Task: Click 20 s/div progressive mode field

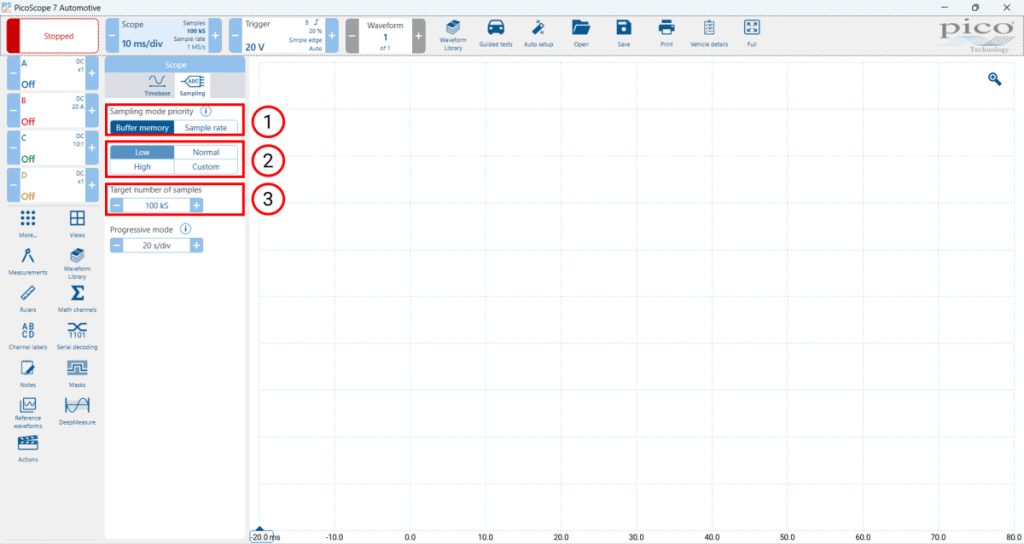Action: coord(156,245)
